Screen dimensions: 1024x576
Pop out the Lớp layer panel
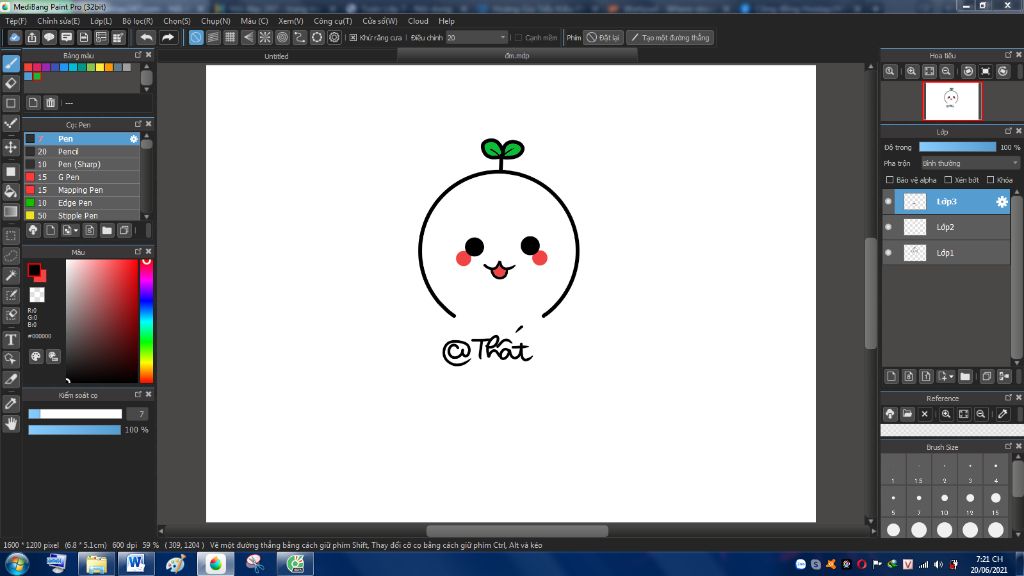tap(1008, 131)
